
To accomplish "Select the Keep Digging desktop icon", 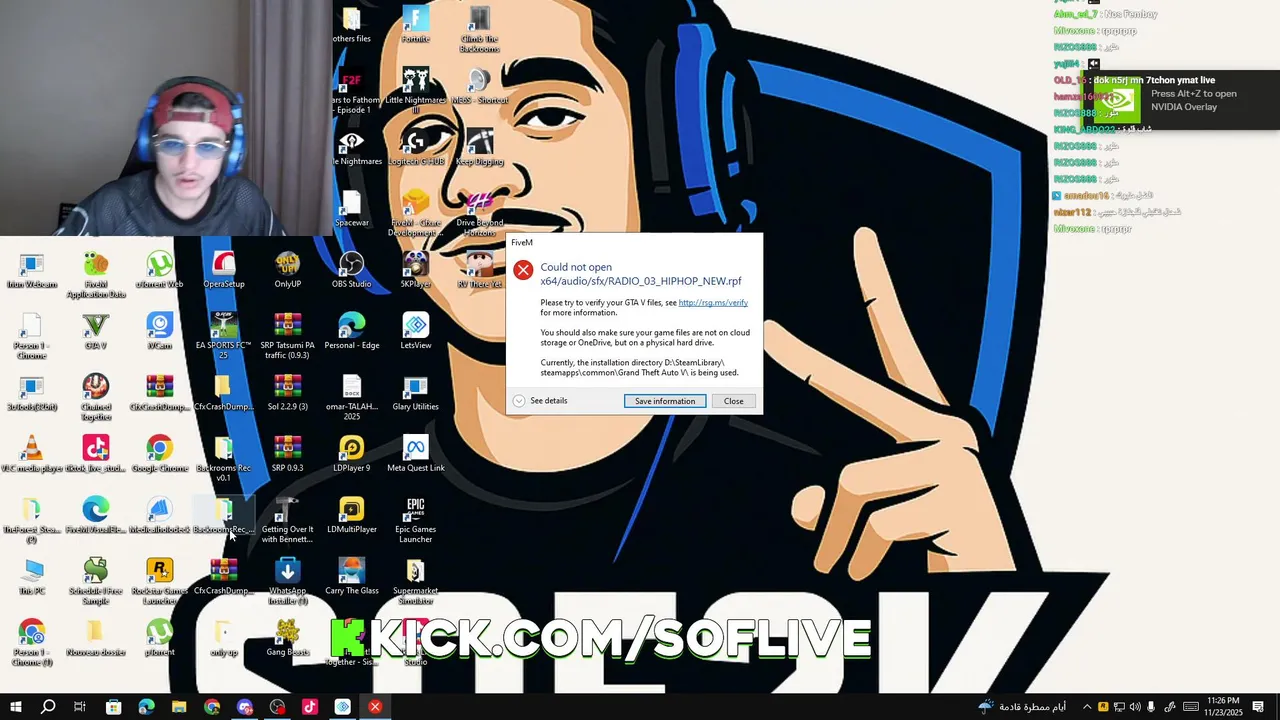I will (479, 147).
